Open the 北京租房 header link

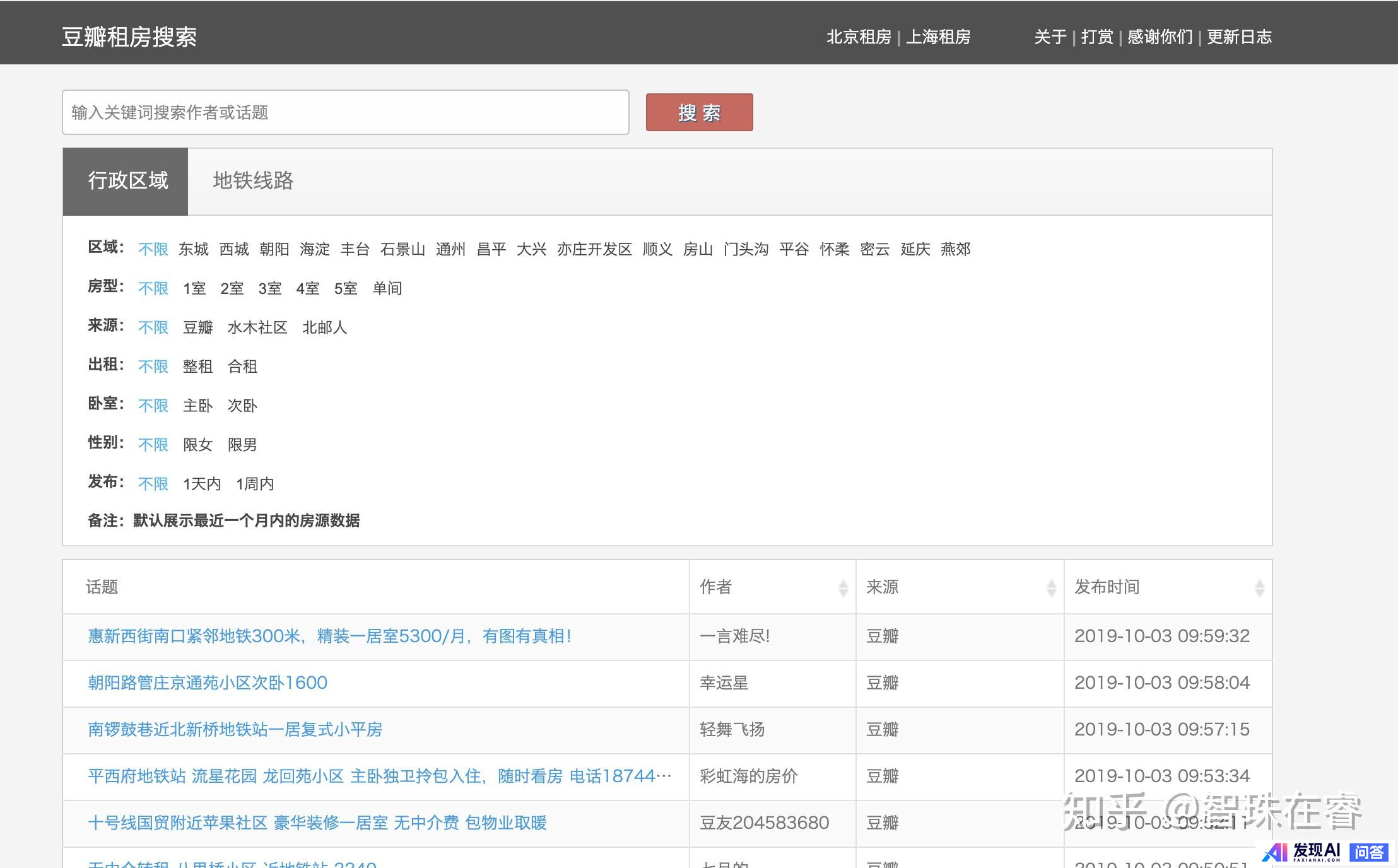859,37
